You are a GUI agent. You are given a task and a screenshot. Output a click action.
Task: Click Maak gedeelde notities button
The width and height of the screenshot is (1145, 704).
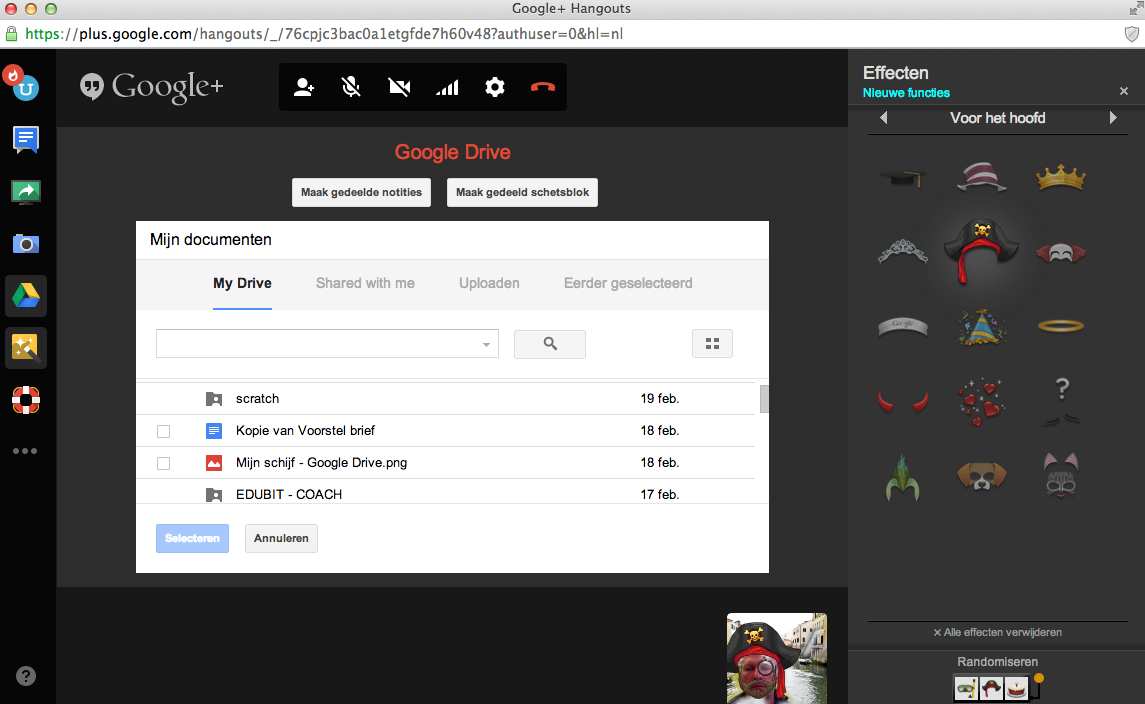361,192
